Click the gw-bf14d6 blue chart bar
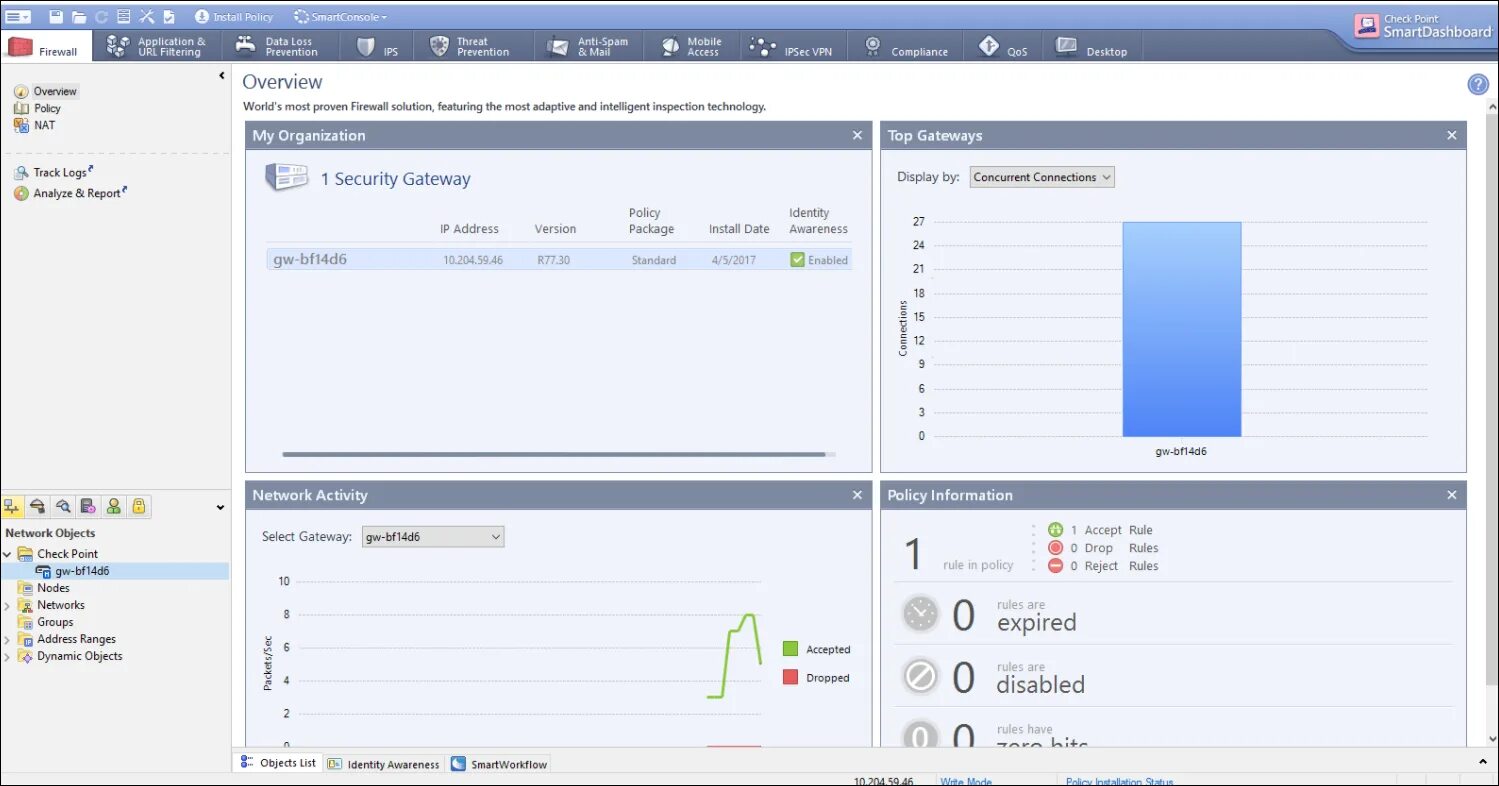 pyautogui.click(x=1181, y=329)
